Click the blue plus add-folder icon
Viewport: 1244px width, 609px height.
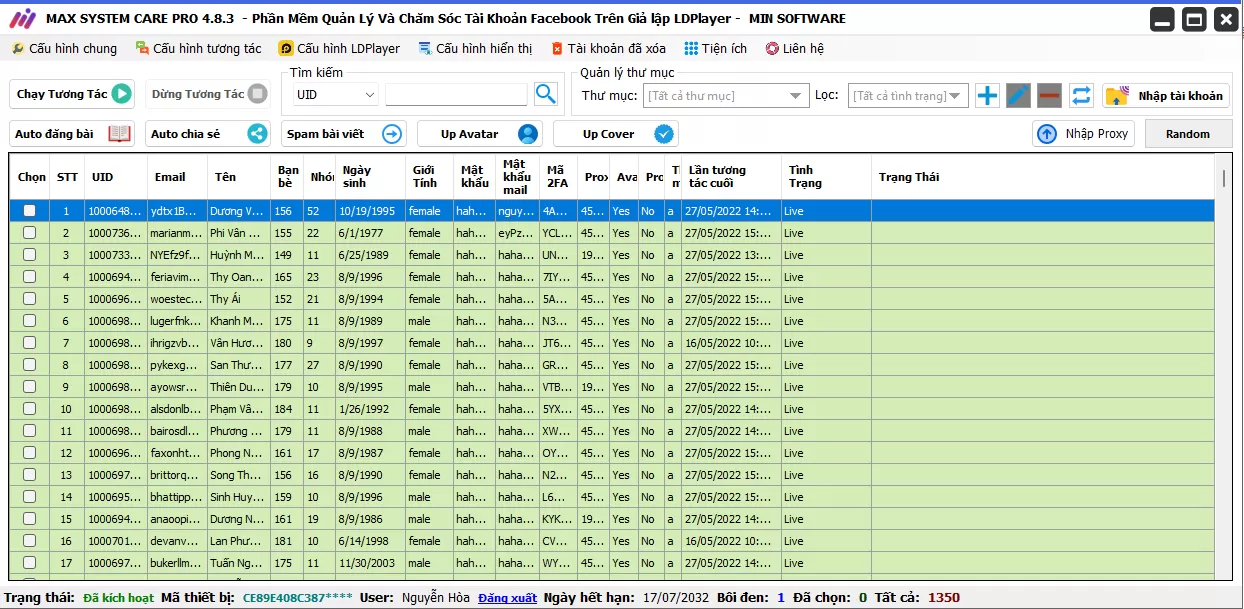click(987, 96)
